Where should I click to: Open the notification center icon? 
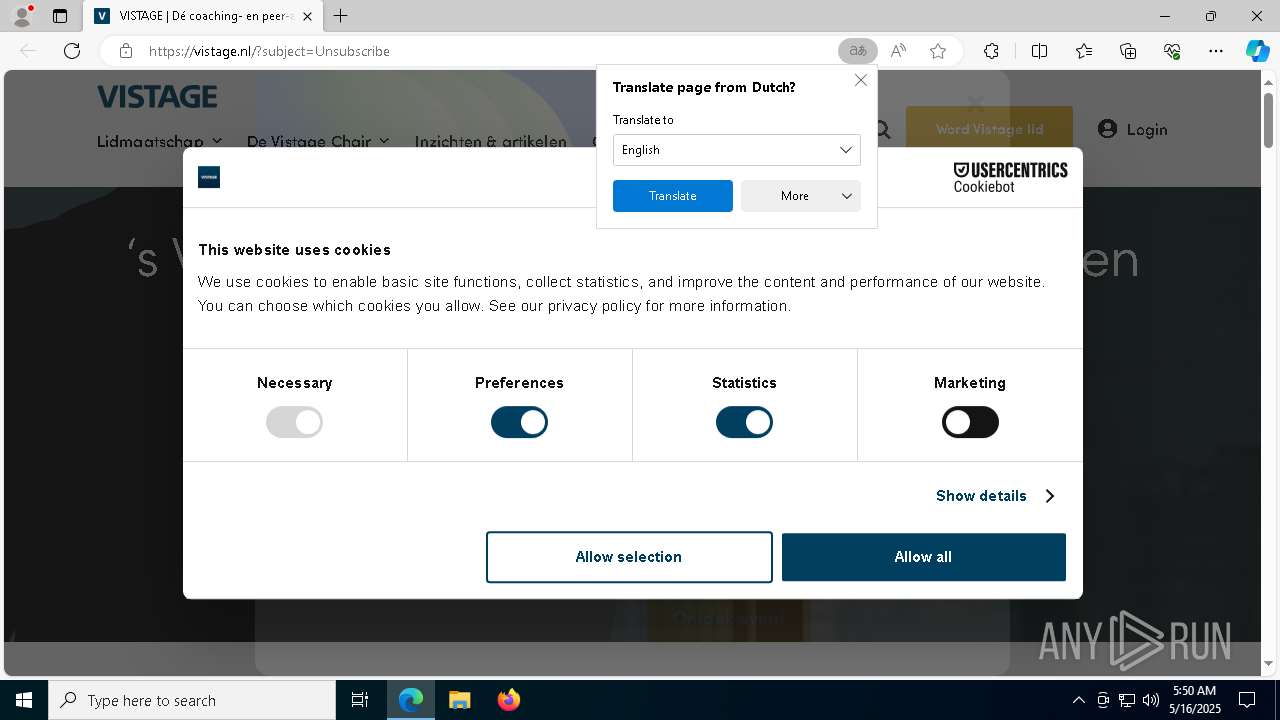pos(1247,700)
